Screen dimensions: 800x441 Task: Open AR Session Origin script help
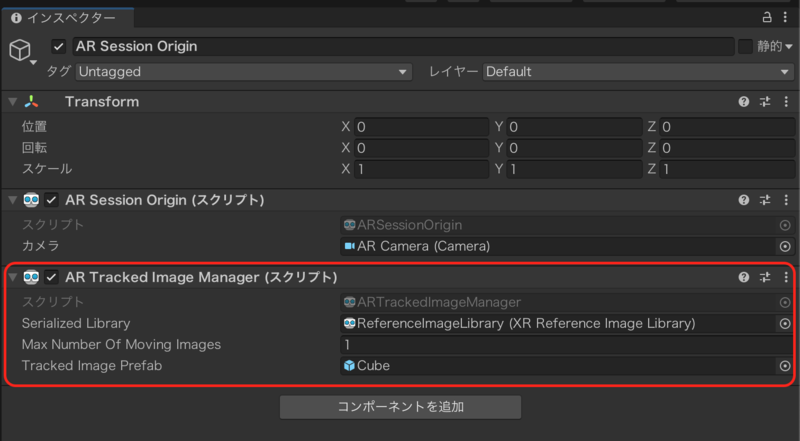[x=744, y=200]
